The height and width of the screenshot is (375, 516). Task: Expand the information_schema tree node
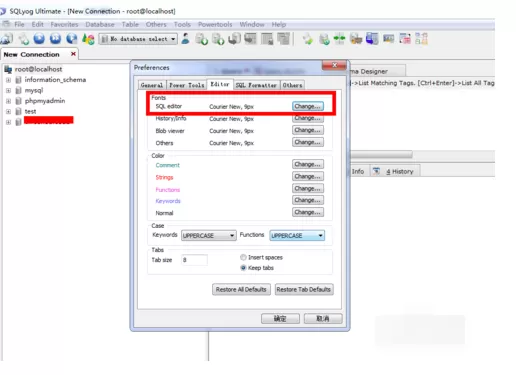pos(8,80)
